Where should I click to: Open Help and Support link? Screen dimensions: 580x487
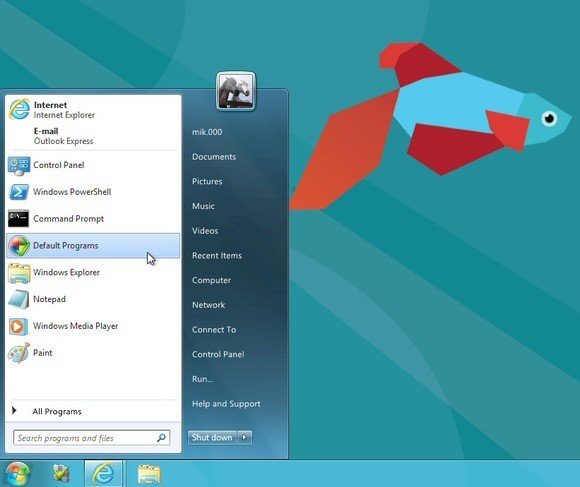(226, 404)
